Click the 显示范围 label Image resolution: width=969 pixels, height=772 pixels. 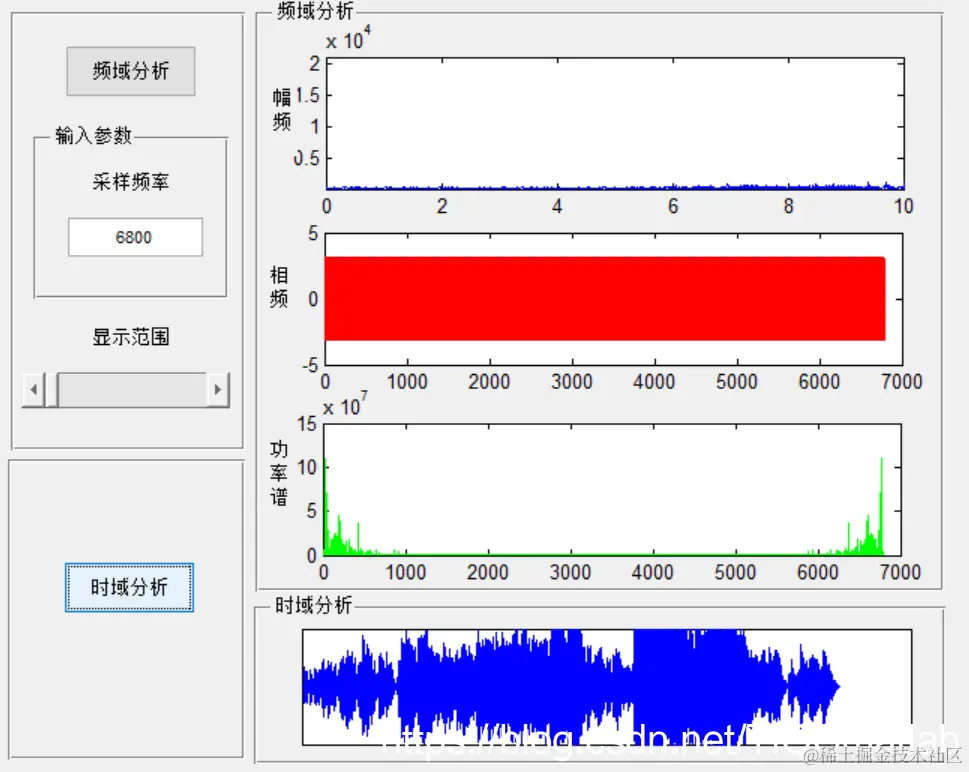[130, 337]
